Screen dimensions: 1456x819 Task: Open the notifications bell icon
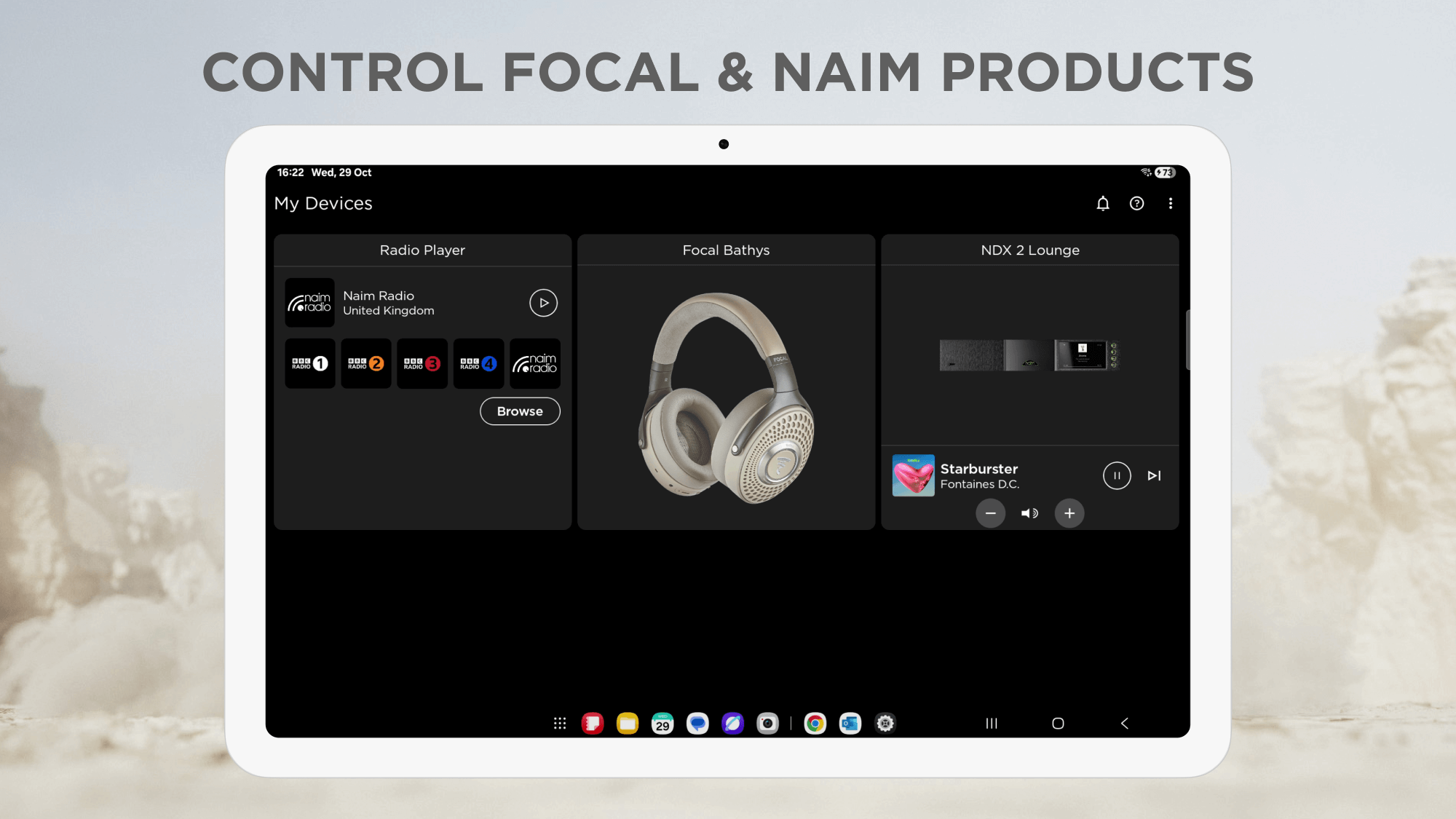coord(1103,204)
